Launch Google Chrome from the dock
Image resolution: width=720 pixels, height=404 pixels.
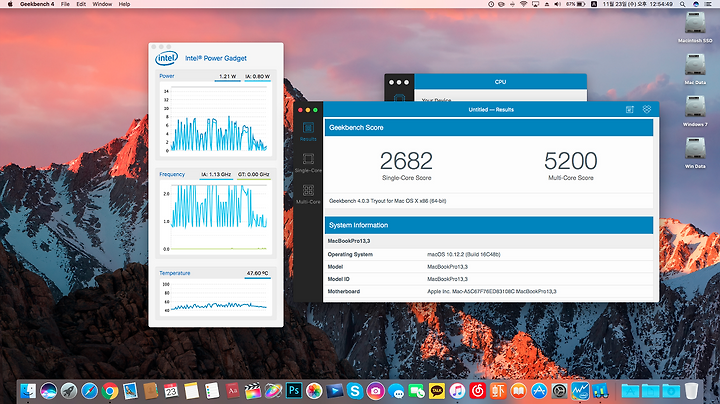[x=110, y=391]
